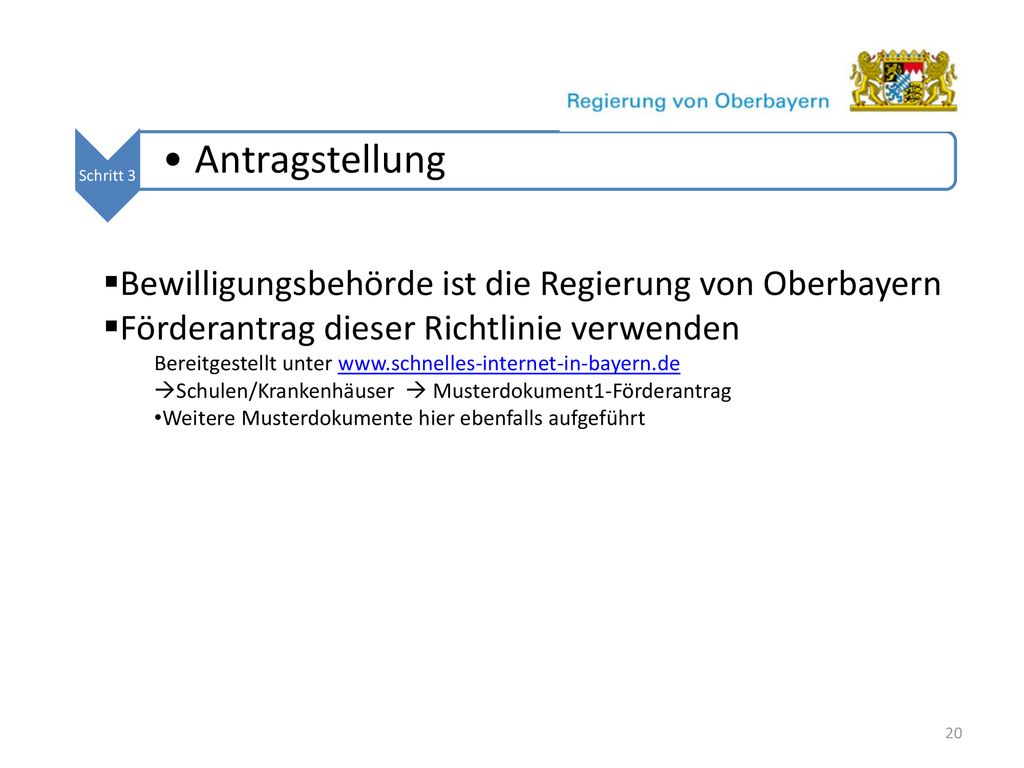Image resolution: width=1024 pixels, height=768 pixels.
Task: Select the Förderantrag dieser Richtlinie verwenden line
Action: (x=422, y=328)
